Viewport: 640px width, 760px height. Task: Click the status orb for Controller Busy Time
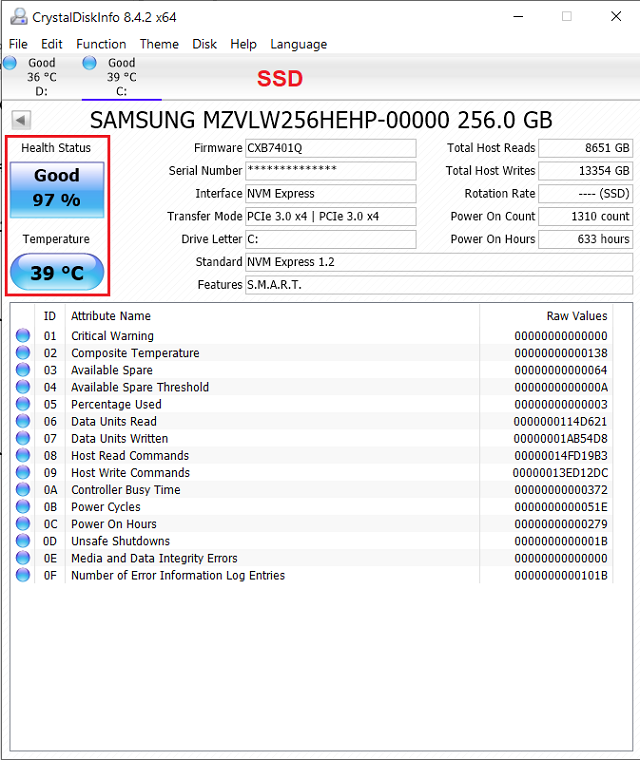coord(23,490)
